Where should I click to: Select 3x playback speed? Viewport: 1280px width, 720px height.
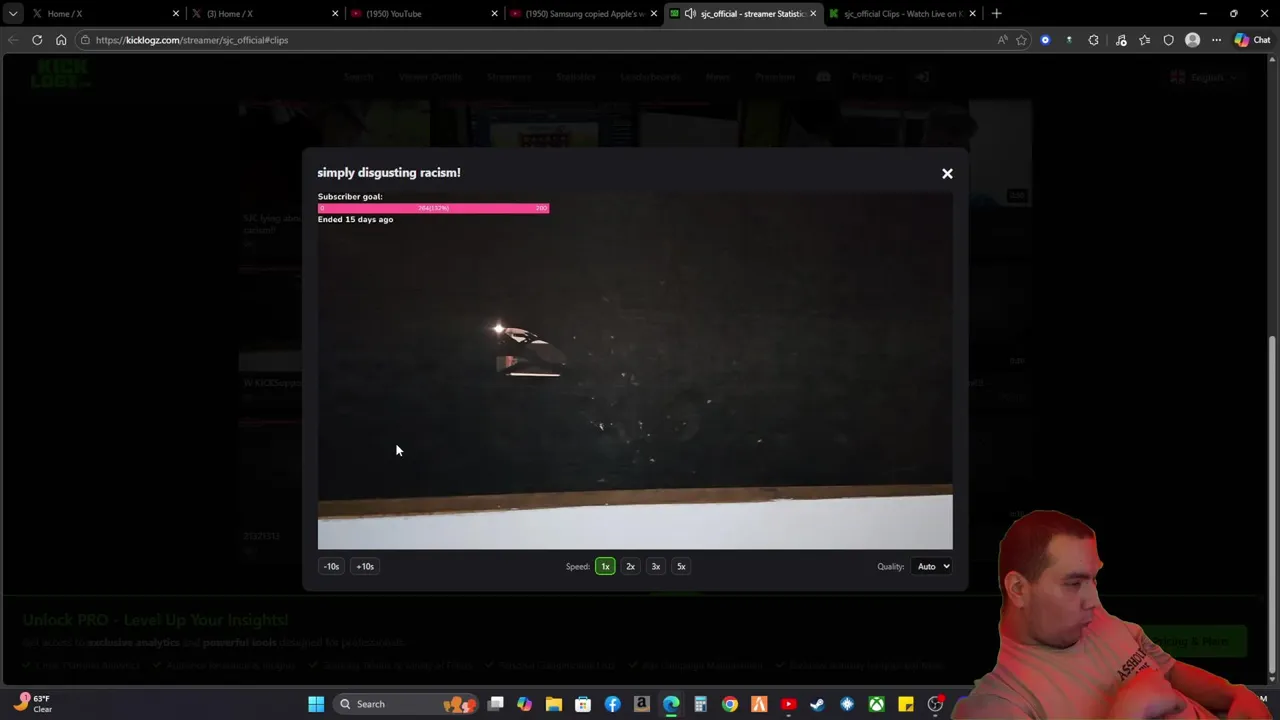[x=656, y=566]
